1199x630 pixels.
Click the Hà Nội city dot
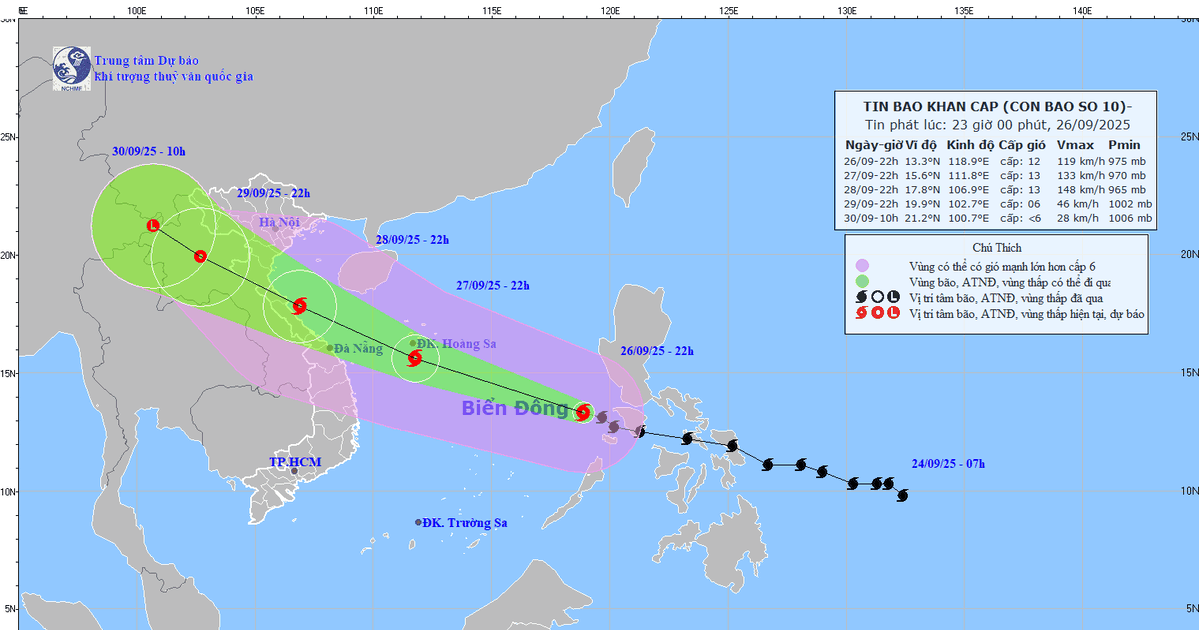276,228
